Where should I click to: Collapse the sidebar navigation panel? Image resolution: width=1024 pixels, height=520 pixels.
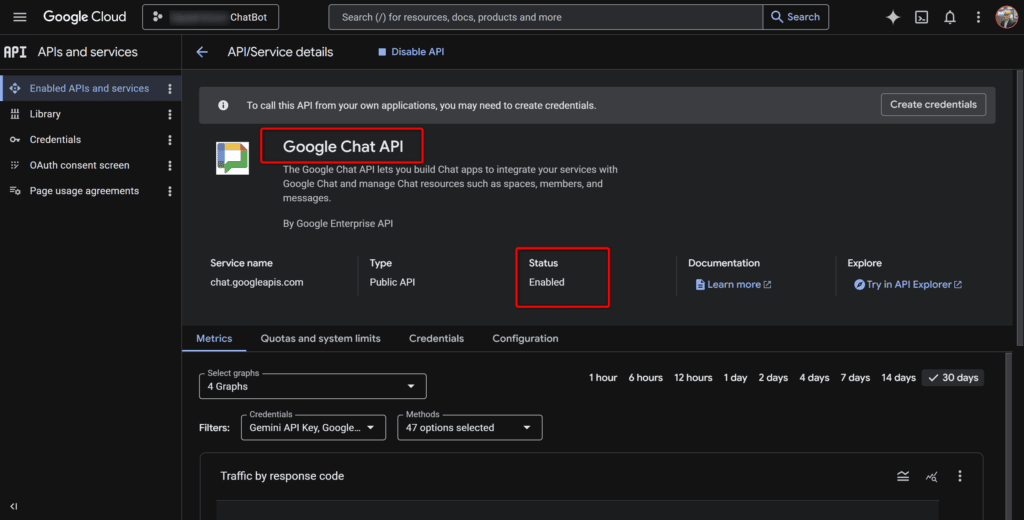14,506
